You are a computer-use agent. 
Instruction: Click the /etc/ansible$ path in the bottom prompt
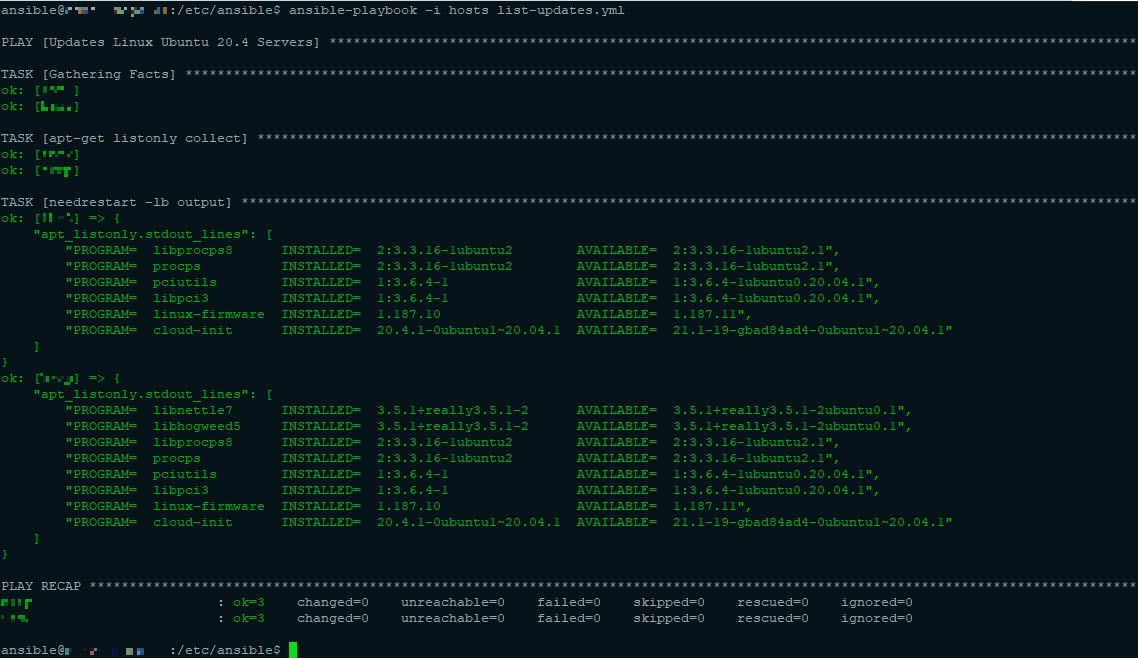coord(225,650)
